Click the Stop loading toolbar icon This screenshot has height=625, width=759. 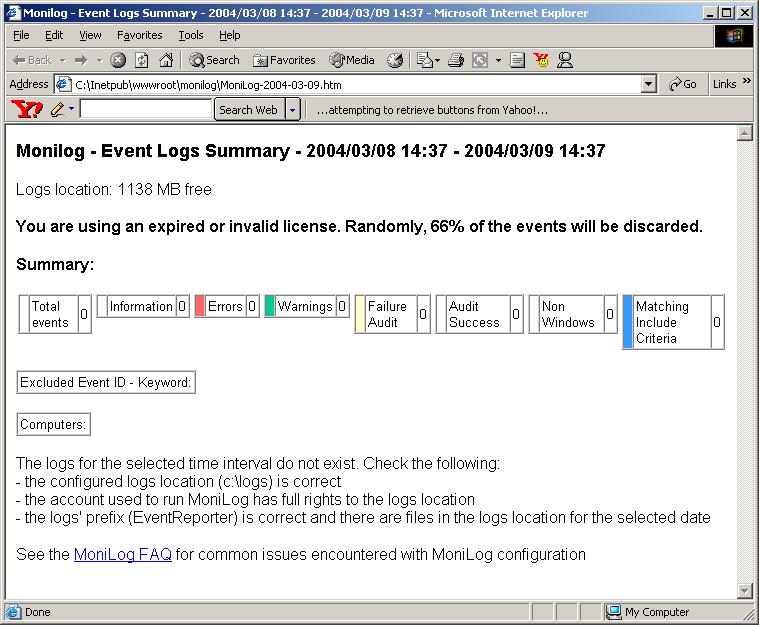pos(119,60)
